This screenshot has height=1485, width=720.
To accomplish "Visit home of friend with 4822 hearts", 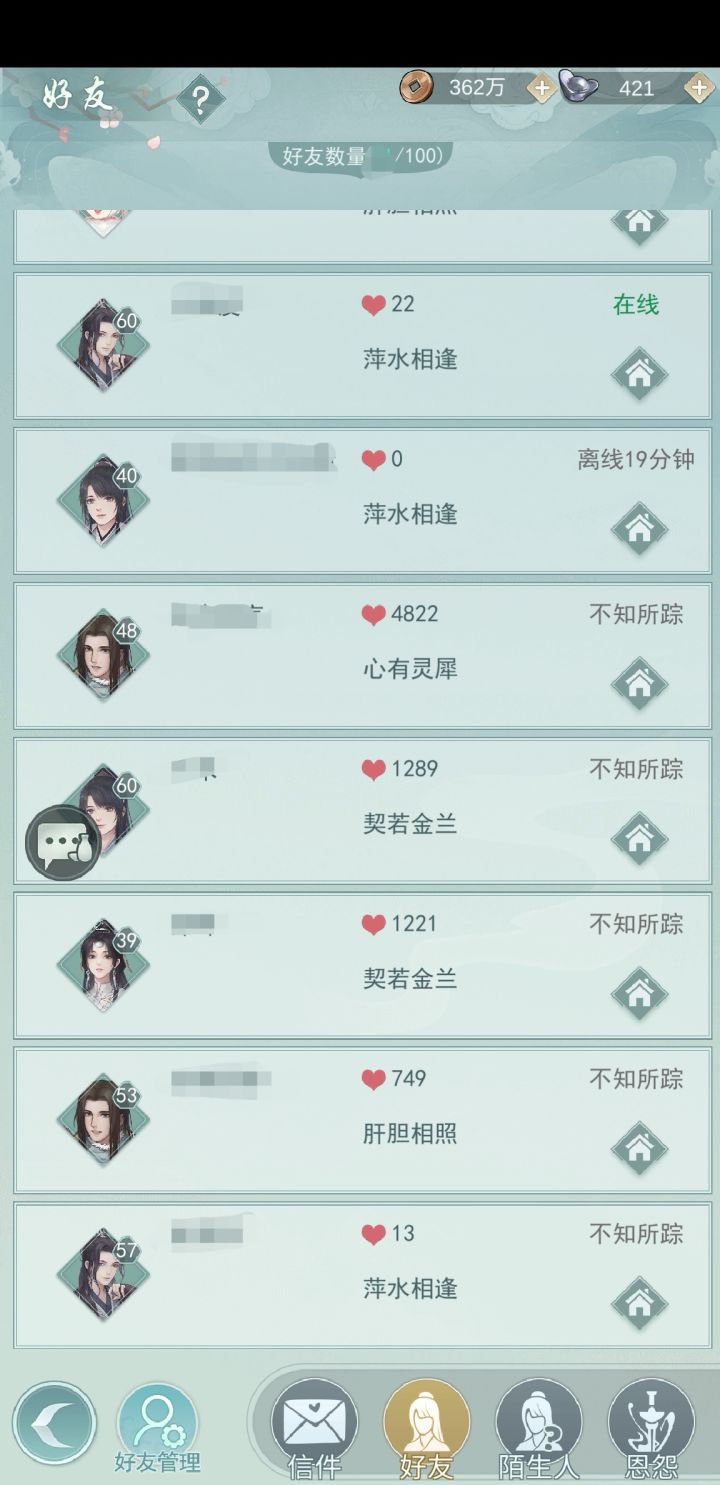I will pos(639,683).
